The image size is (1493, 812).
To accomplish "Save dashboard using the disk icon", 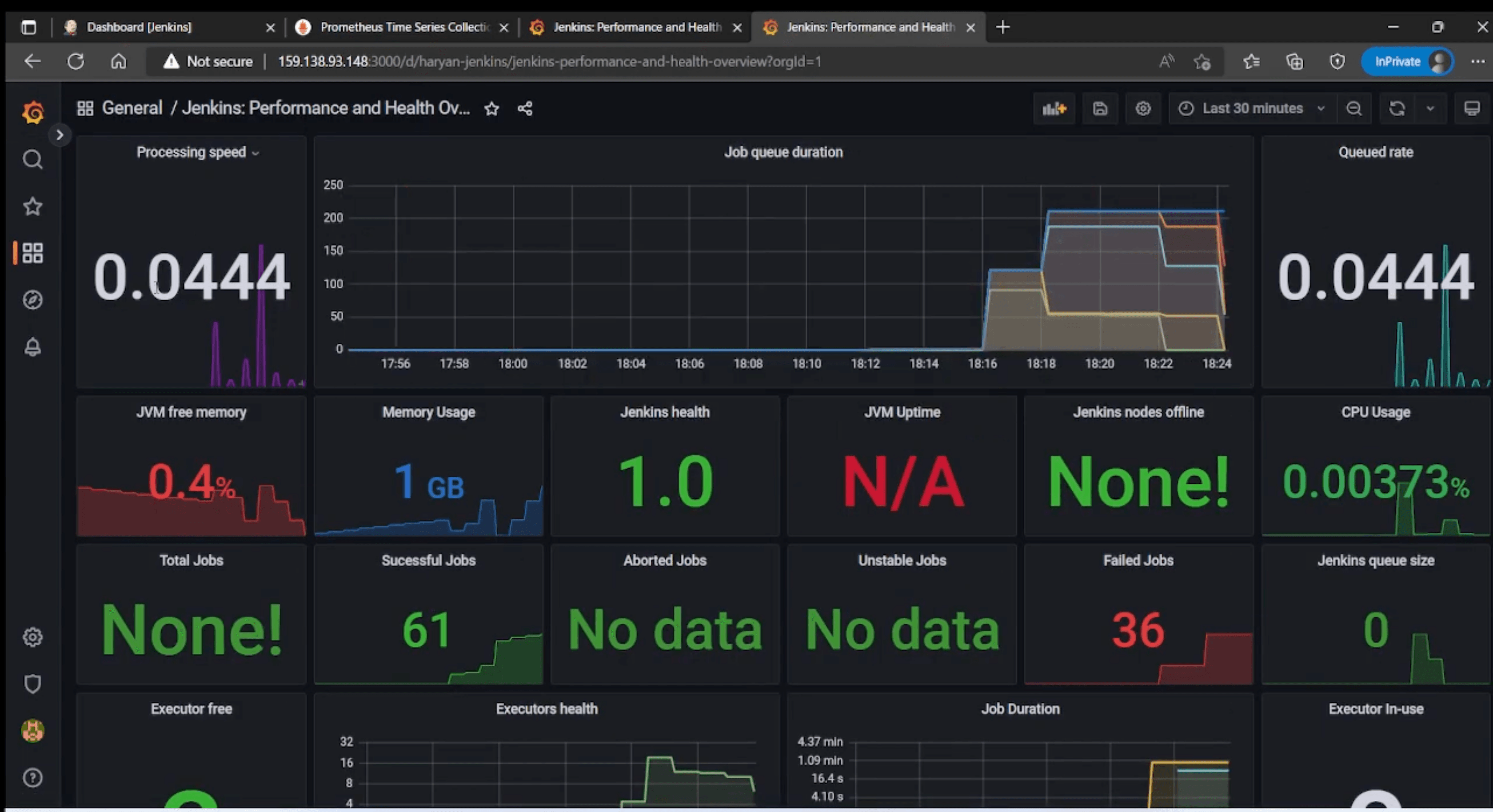I will [1099, 108].
